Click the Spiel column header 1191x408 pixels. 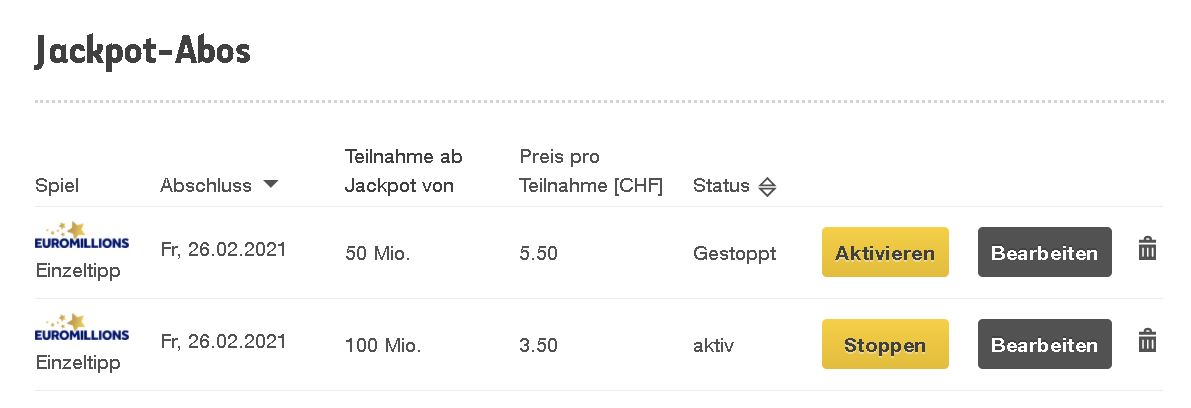(57, 185)
